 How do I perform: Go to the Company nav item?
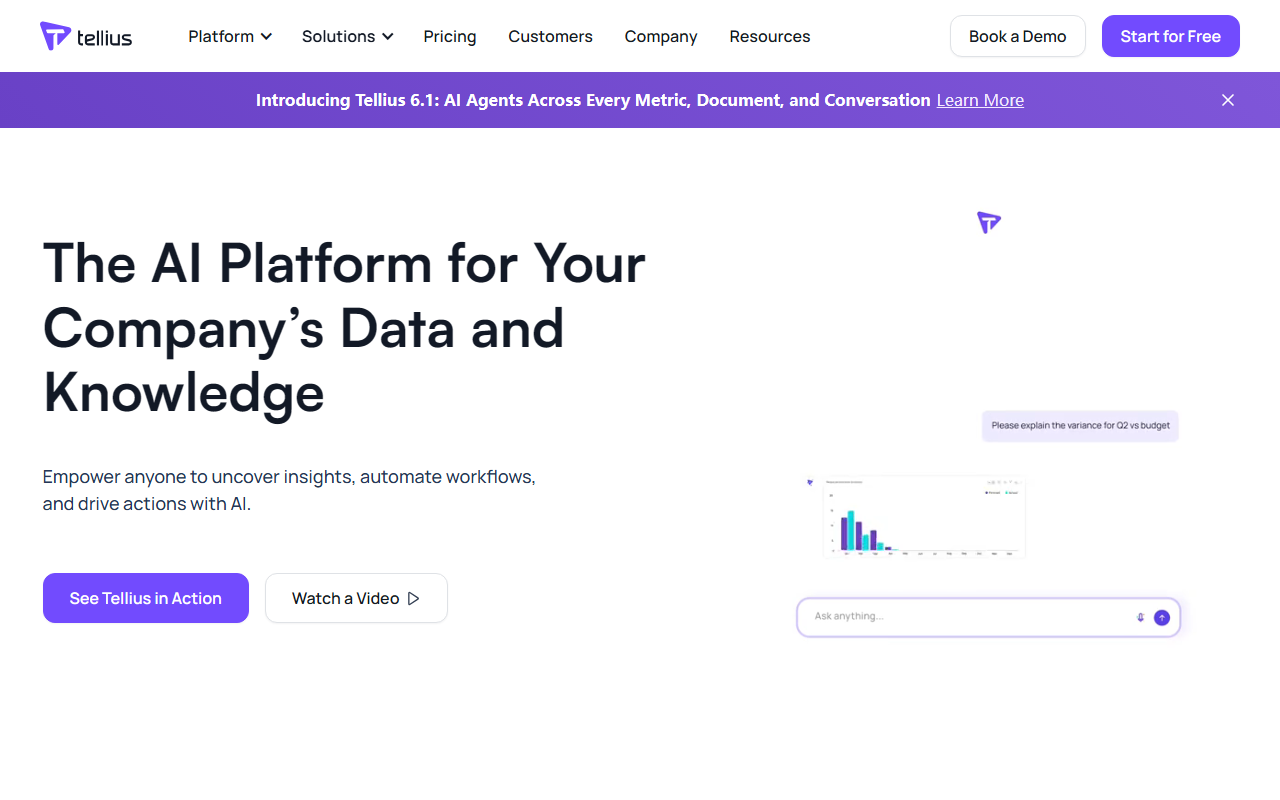pyautogui.click(x=661, y=36)
